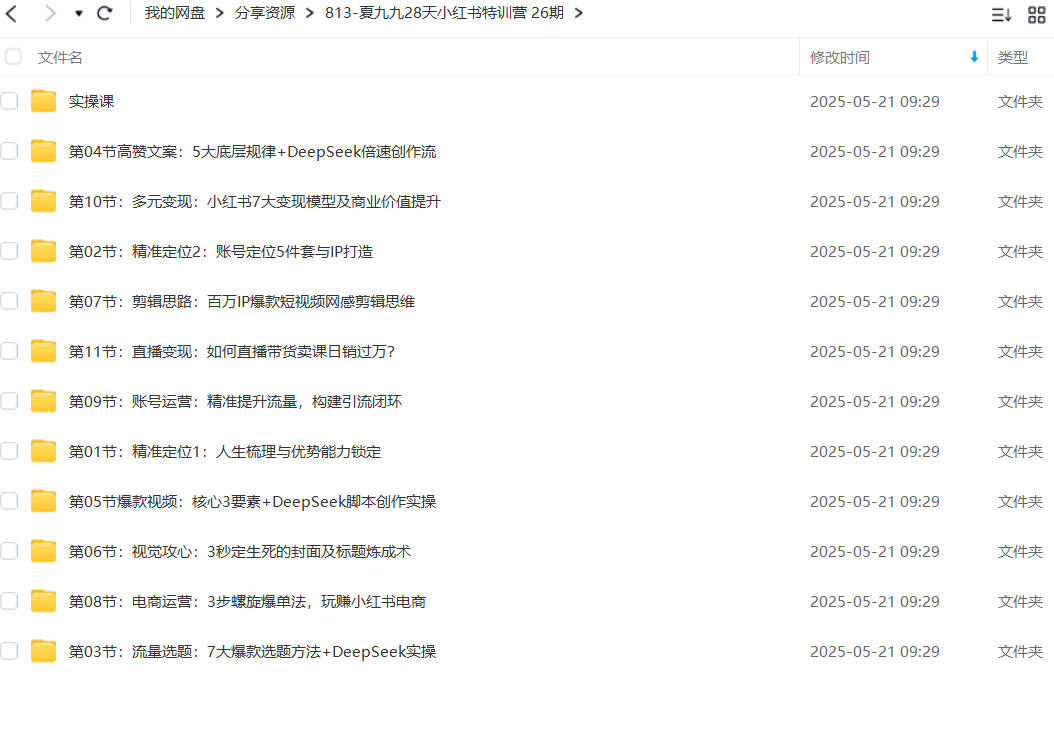The height and width of the screenshot is (756, 1054).
Task: Click the folder icon of 第01节 精准定位1
Action: click(x=44, y=451)
